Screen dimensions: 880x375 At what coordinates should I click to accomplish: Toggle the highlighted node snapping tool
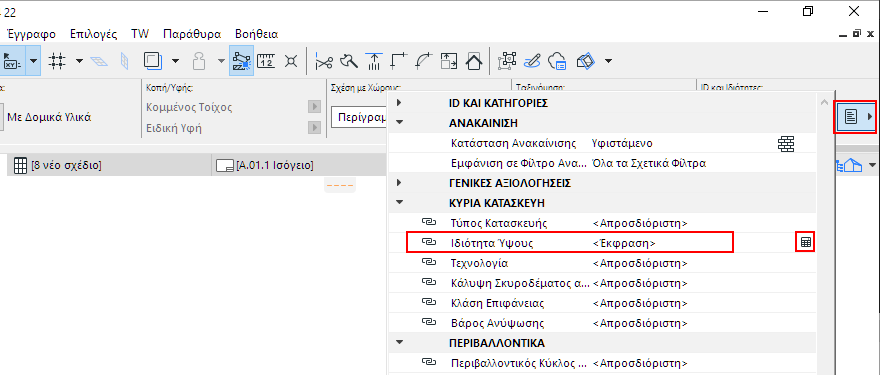click(x=241, y=61)
